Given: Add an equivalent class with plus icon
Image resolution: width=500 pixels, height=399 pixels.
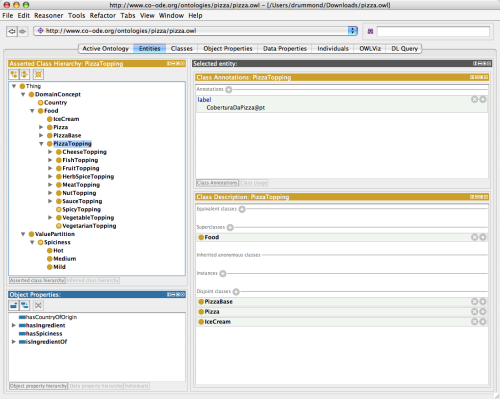Looking at the screenshot, I should click(x=242, y=209).
